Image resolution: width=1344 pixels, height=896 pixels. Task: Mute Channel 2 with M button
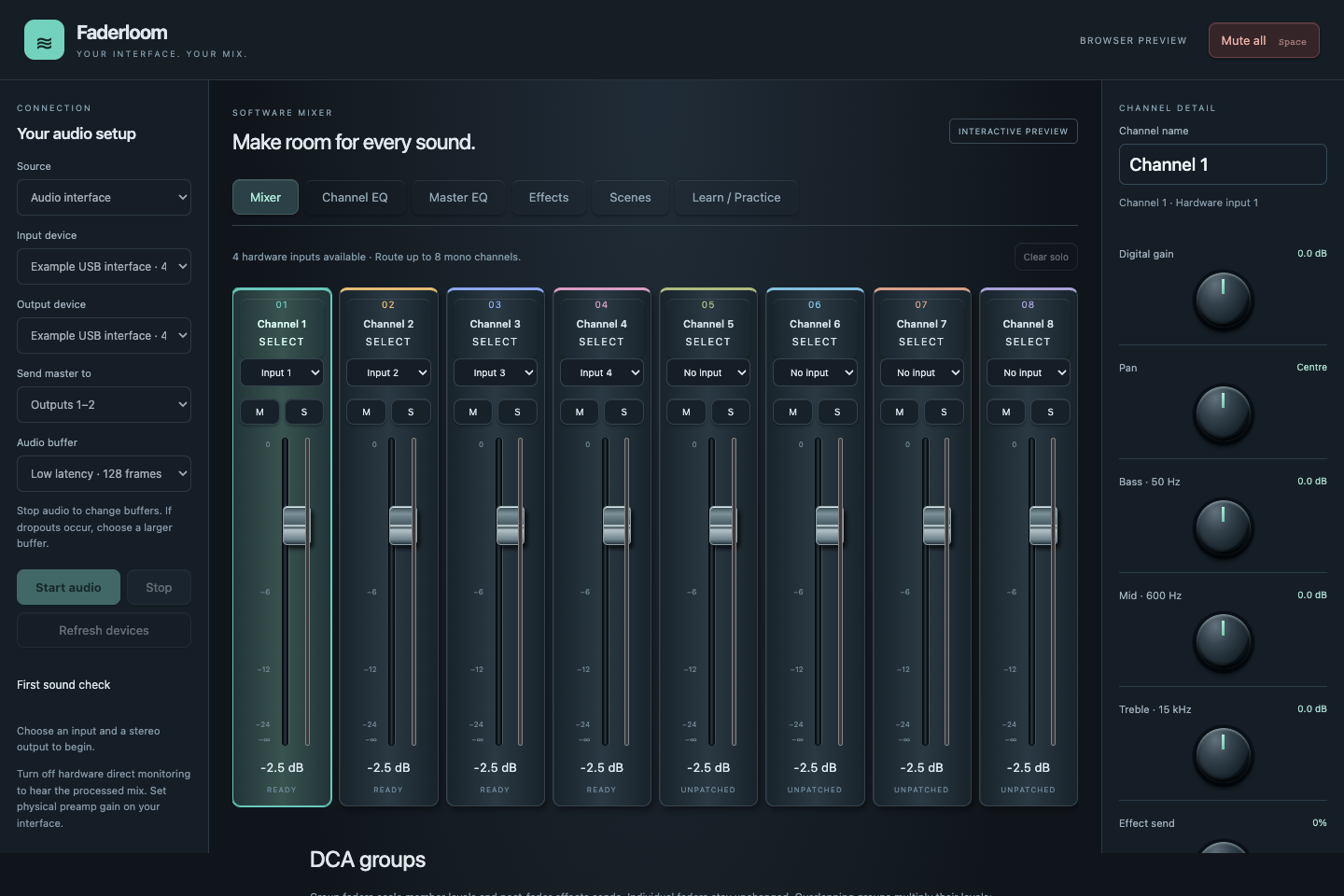point(366,412)
